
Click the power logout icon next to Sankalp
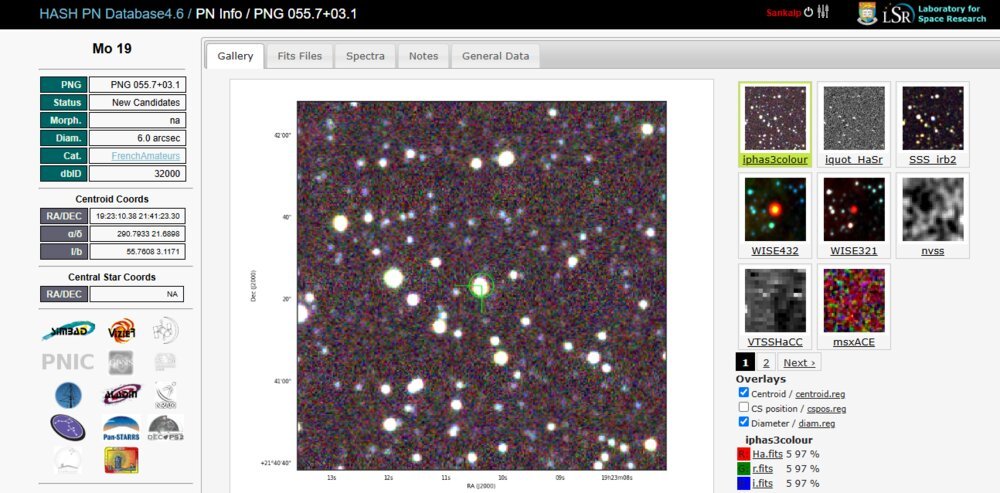pyautogui.click(x=809, y=12)
